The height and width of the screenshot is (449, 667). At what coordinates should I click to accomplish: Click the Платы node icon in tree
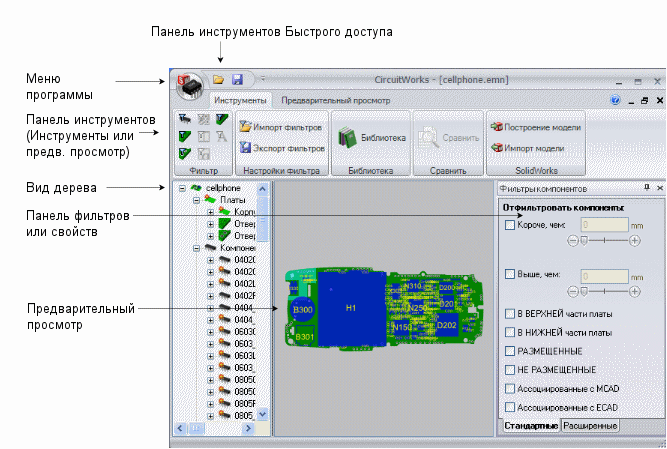click(x=210, y=199)
